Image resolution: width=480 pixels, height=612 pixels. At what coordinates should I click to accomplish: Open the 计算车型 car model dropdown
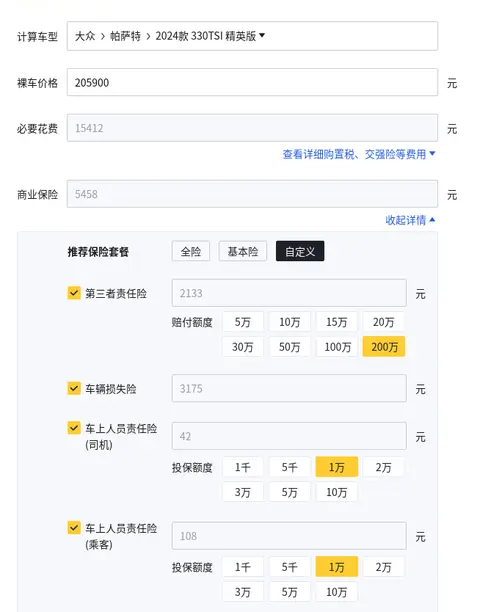pyautogui.click(x=252, y=36)
